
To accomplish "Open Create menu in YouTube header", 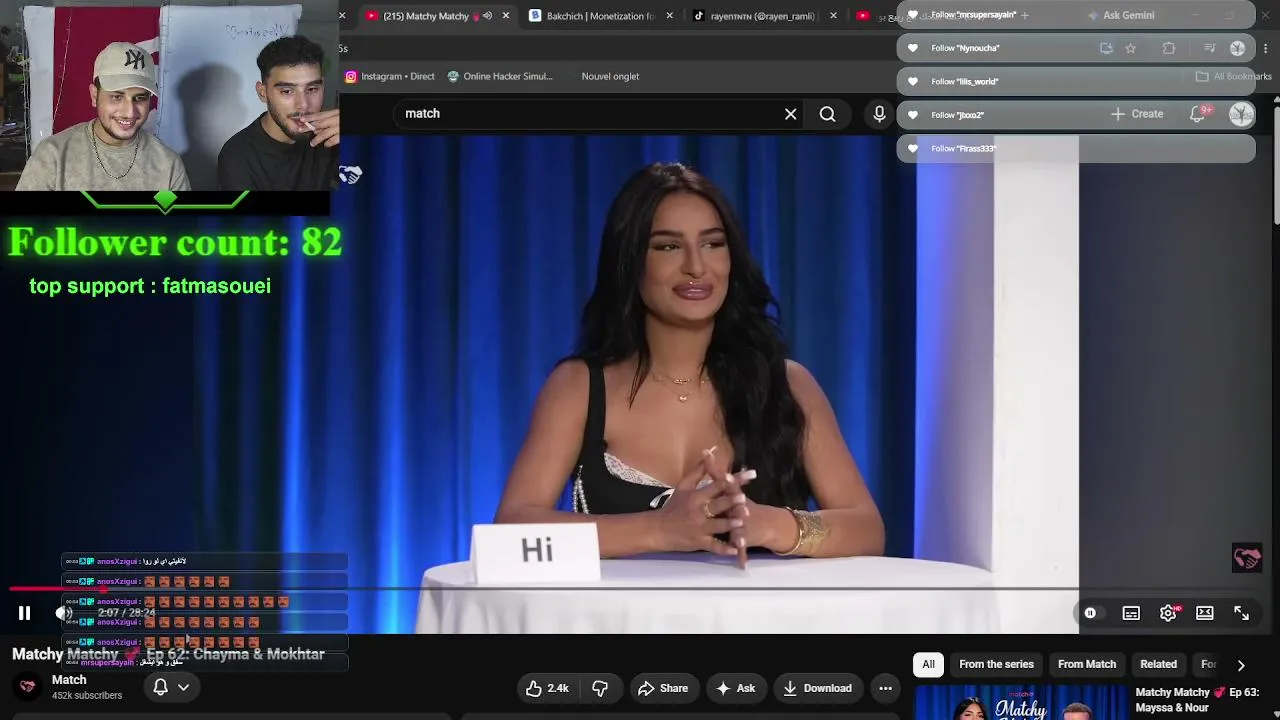I will pos(1138,114).
